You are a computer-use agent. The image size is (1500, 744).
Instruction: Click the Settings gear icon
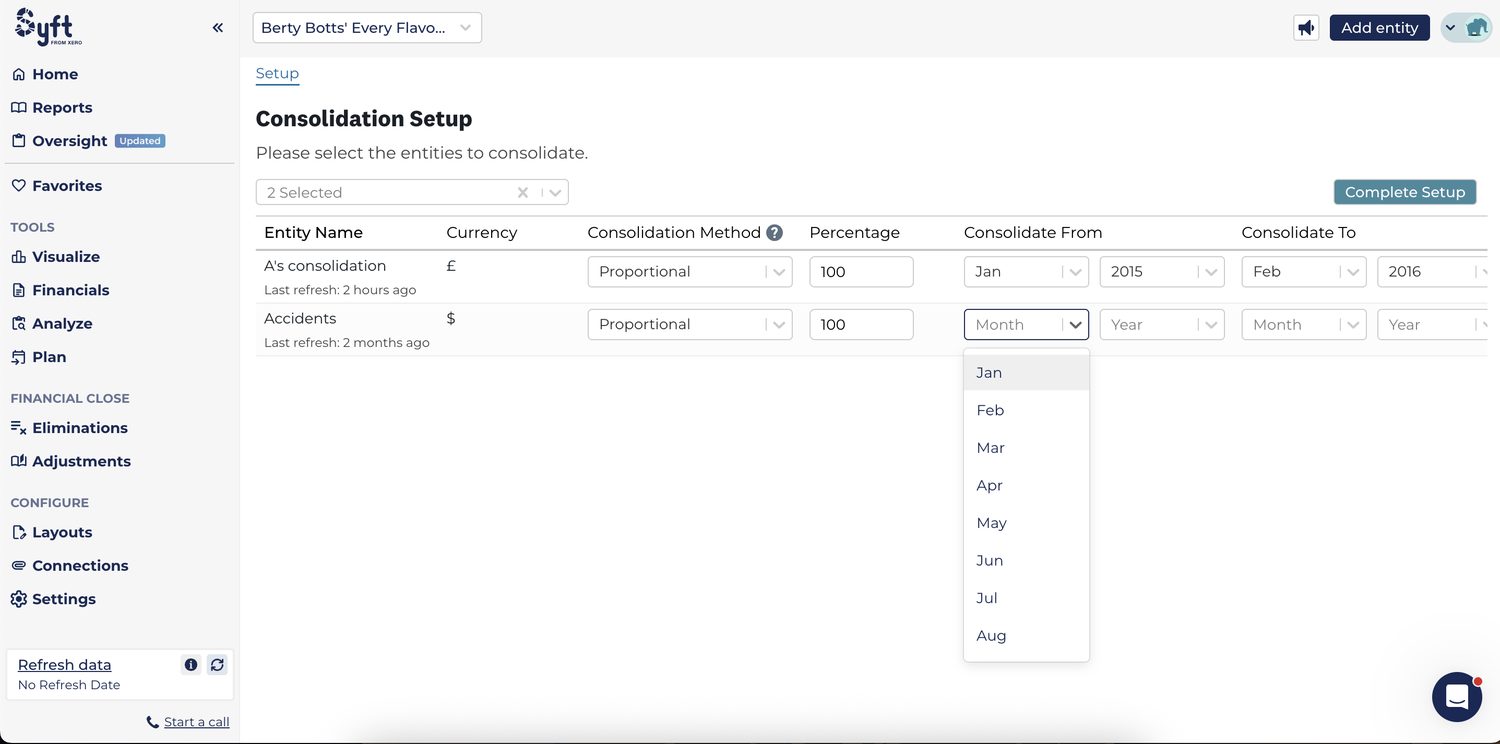click(x=18, y=599)
